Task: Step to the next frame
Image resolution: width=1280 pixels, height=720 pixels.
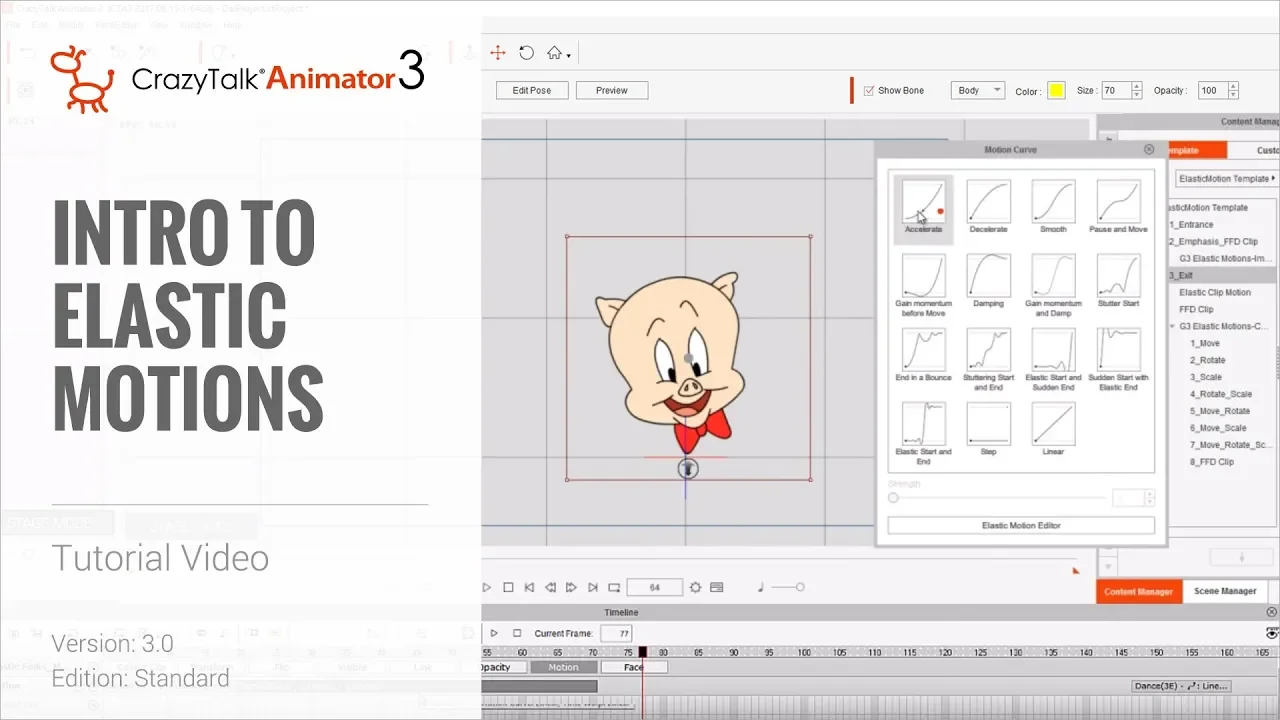Action: [572, 588]
